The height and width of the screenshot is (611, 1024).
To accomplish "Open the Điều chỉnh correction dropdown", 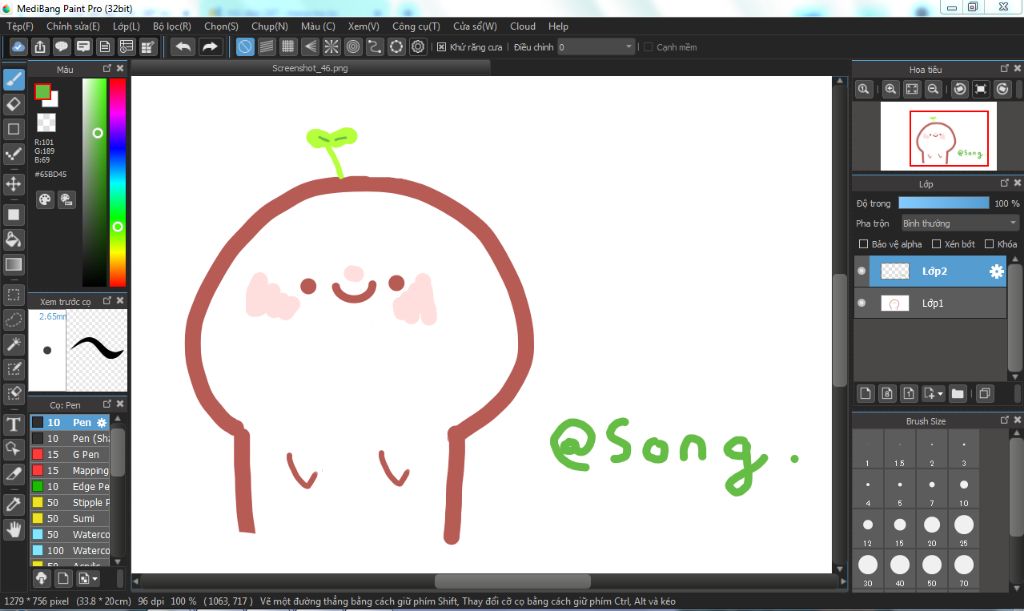I will tap(596, 47).
